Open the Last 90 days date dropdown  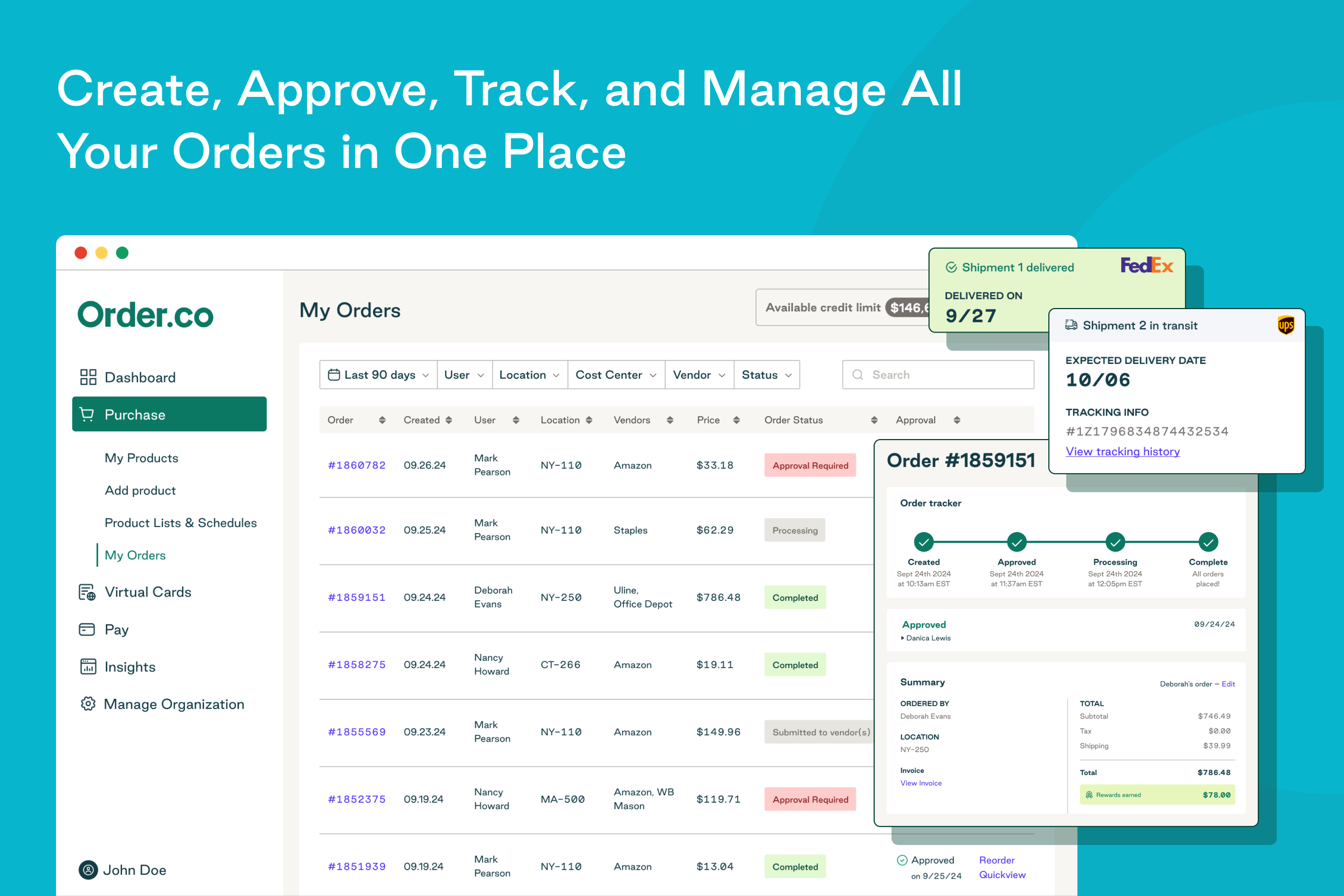(379, 374)
